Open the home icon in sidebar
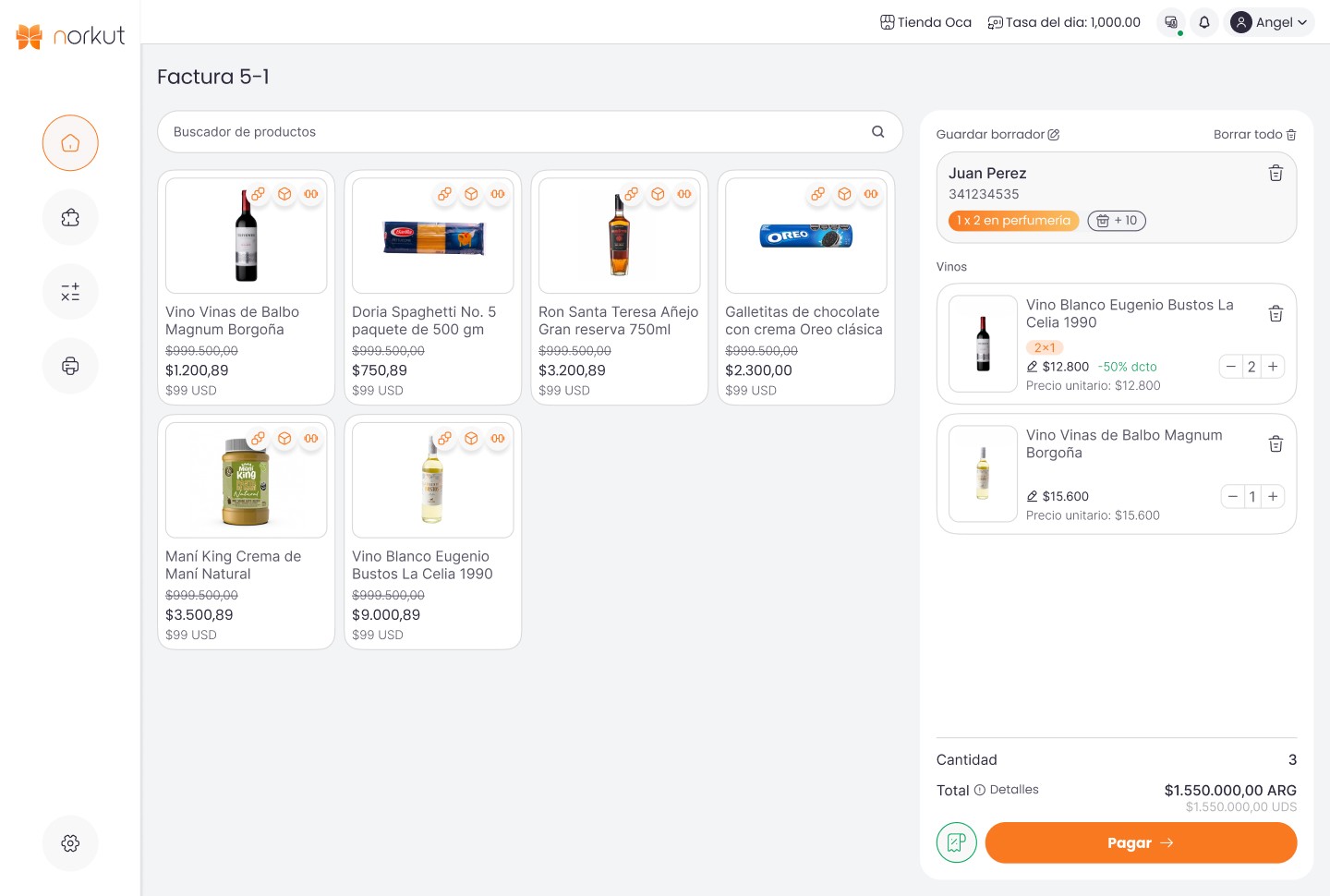This screenshot has width=1330, height=896. [x=70, y=143]
